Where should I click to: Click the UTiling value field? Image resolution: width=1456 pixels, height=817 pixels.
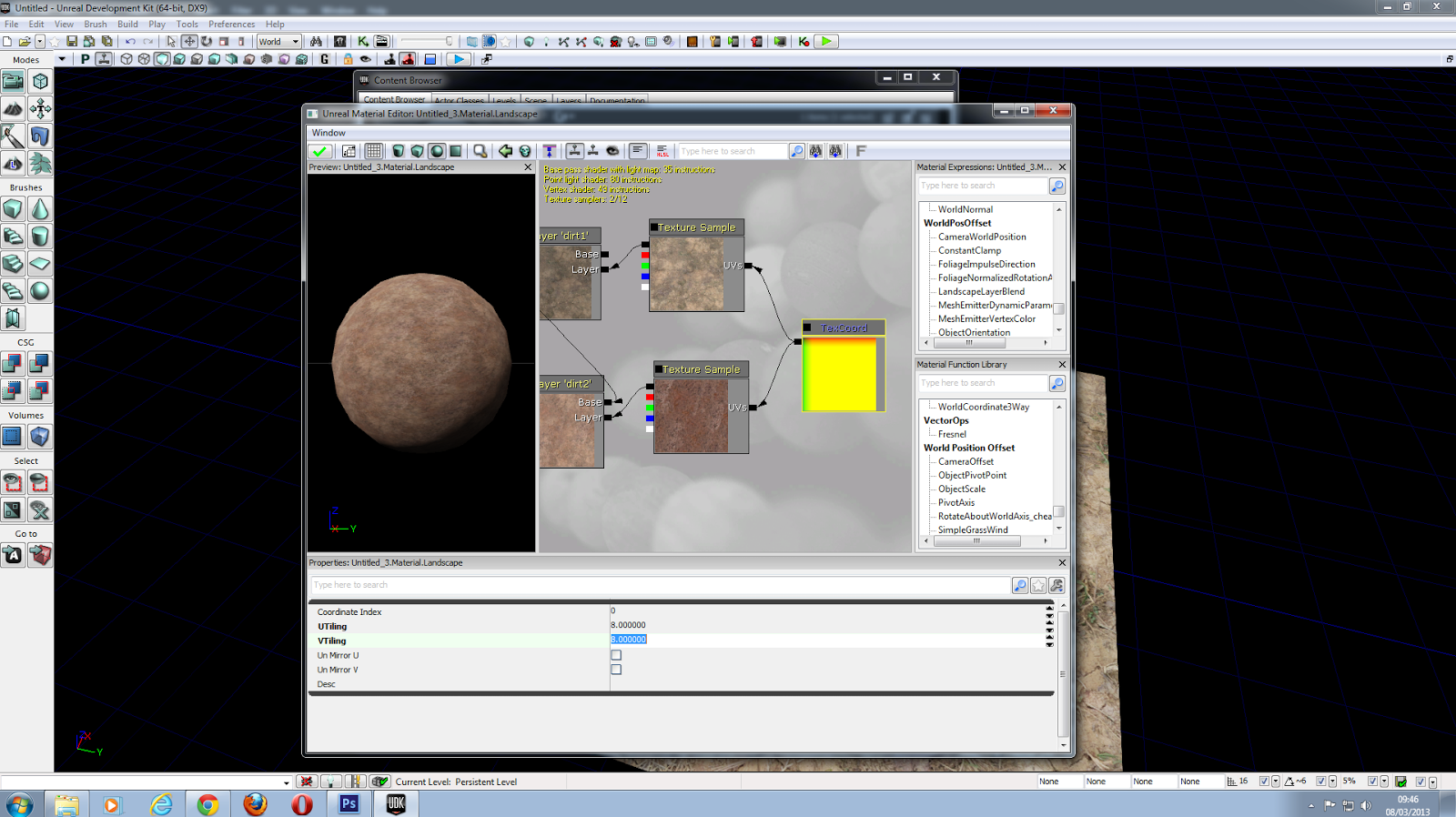(827, 625)
